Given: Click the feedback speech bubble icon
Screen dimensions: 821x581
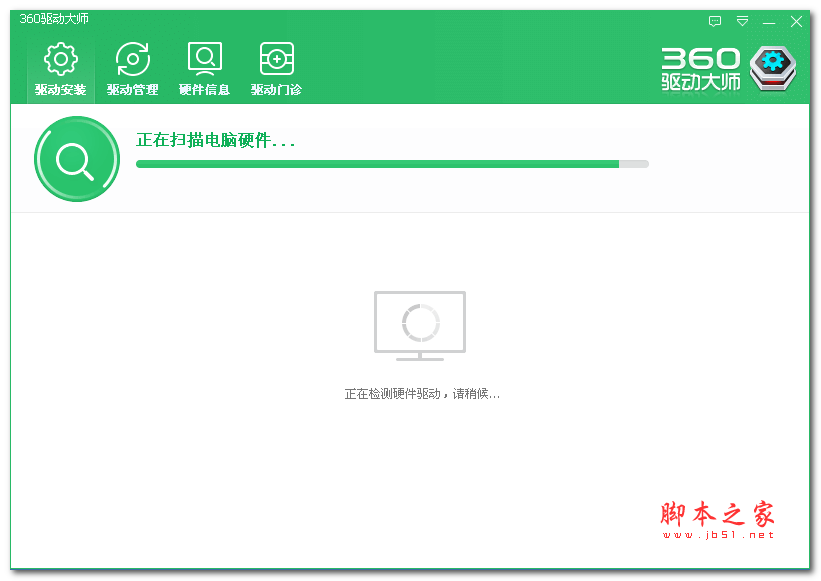Looking at the screenshot, I should click(x=715, y=21).
